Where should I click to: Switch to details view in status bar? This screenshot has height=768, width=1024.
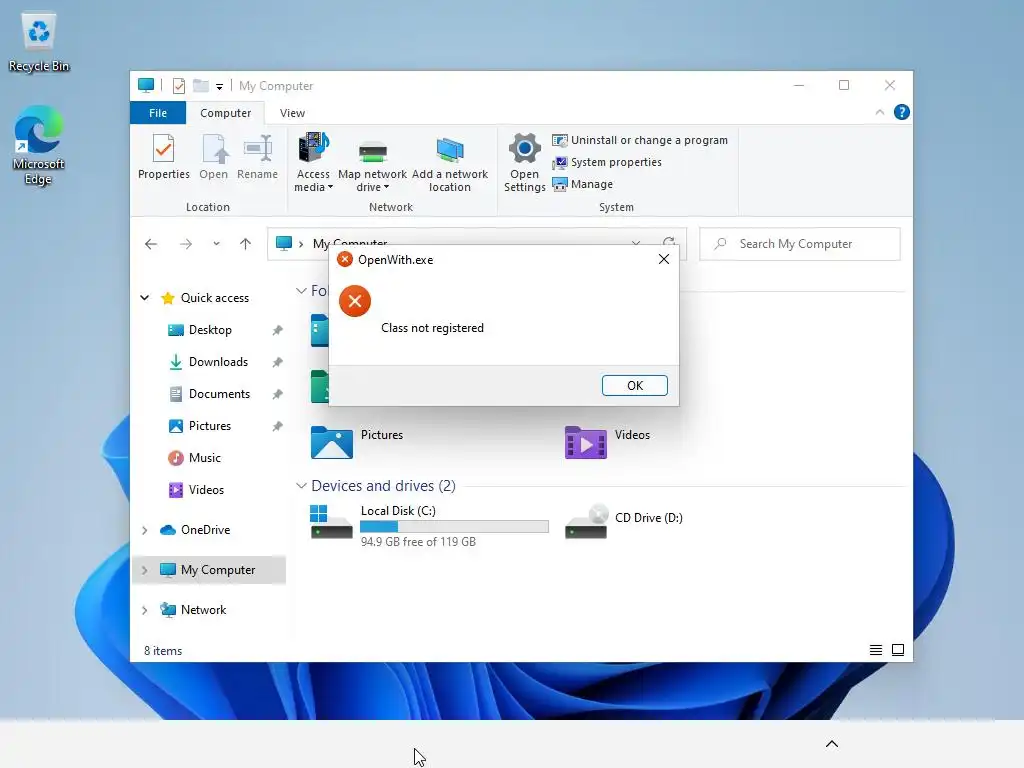876,650
